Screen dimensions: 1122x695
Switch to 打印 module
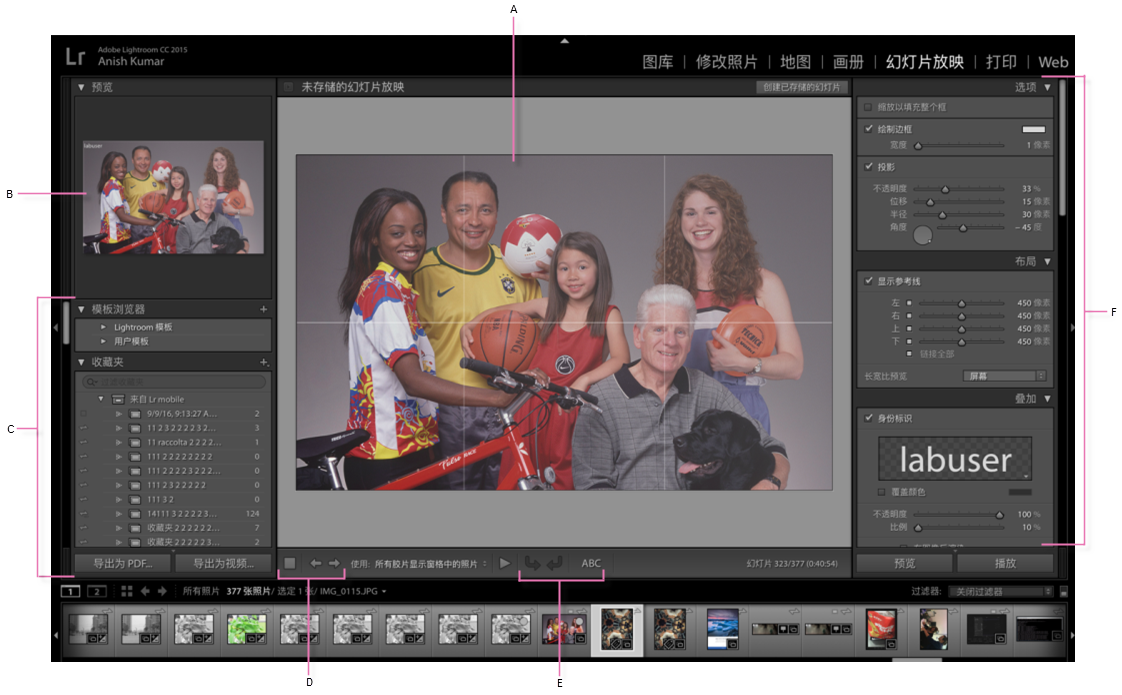(x=1001, y=62)
